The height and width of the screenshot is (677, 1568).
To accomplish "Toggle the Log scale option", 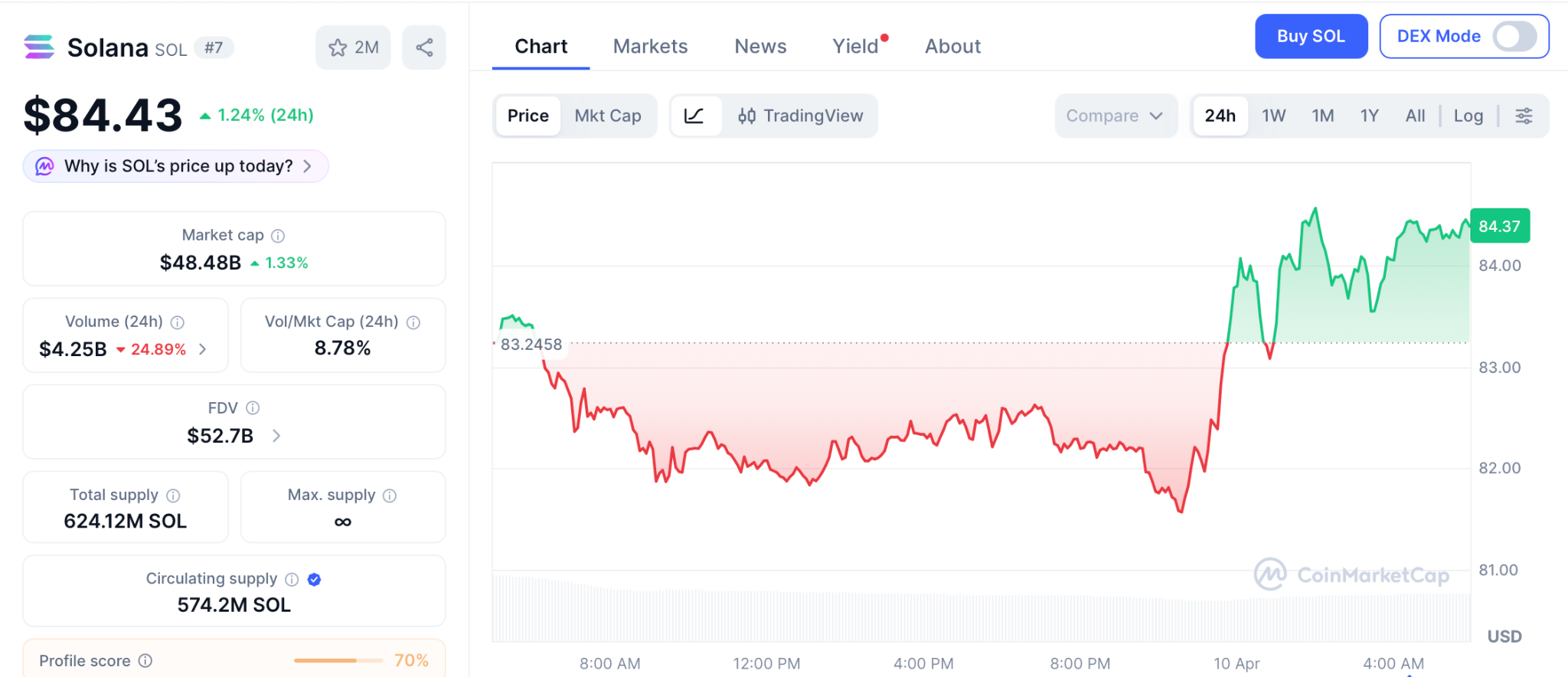I will click(1468, 116).
